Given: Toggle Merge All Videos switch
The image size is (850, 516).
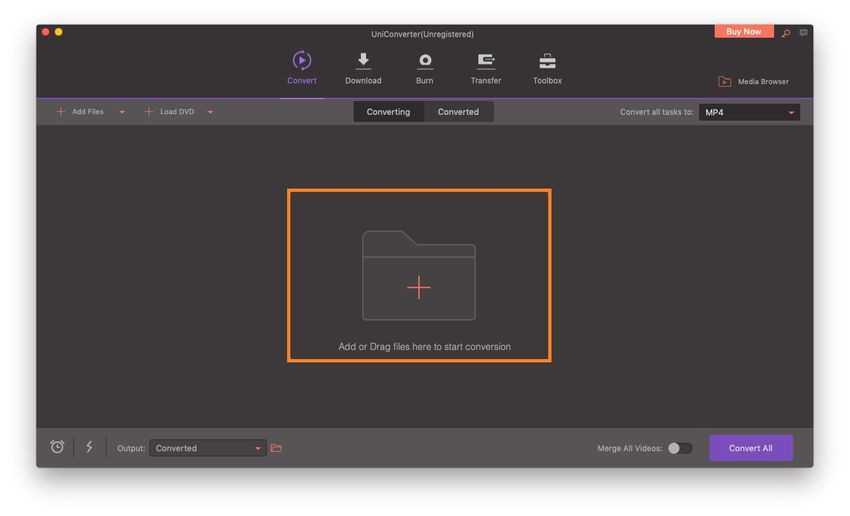Looking at the screenshot, I should click(680, 448).
